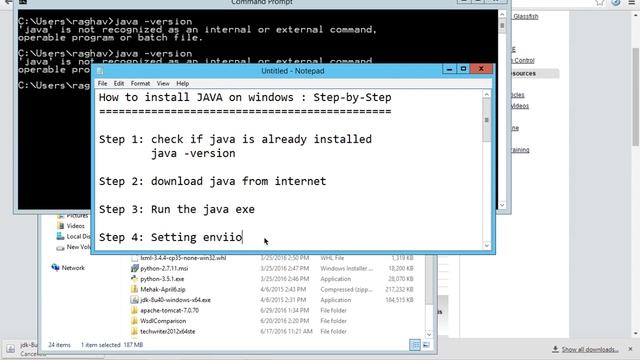Click the Notepad title bar icon
The width and height of the screenshot is (640, 360).
pos(100,71)
